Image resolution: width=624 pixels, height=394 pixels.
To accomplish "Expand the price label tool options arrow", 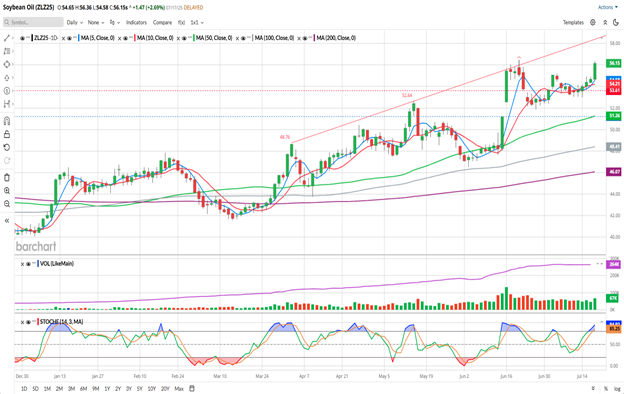I will pos(13,91).
